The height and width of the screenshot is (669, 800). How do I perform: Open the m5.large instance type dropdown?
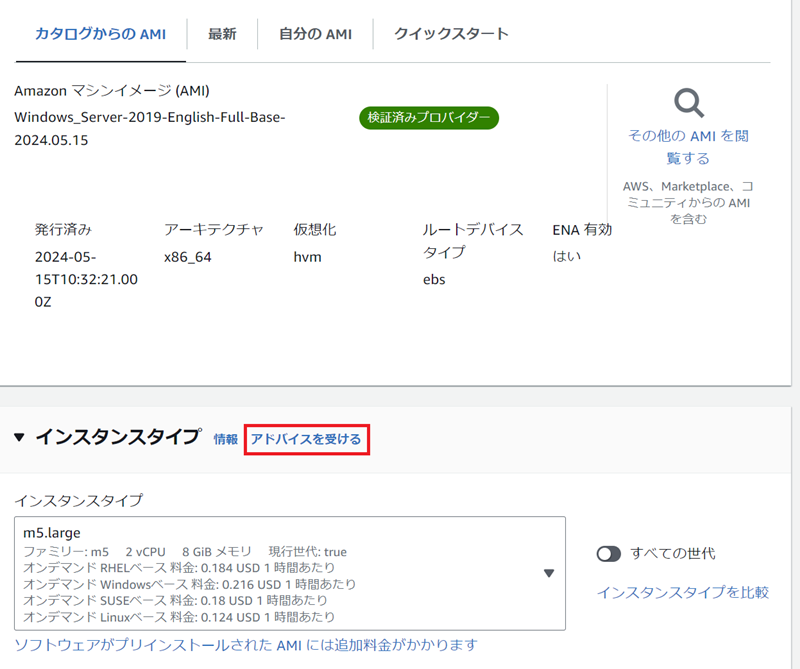[290, 574]
